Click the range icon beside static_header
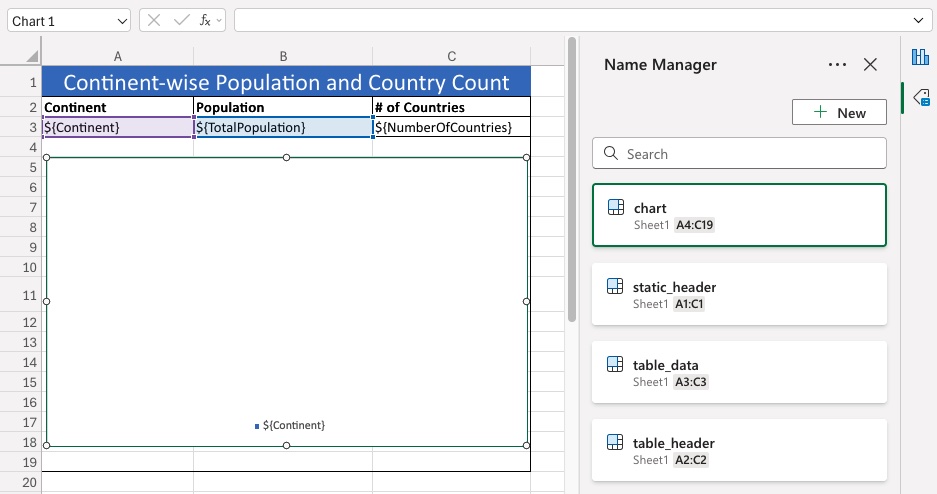The width and height of the screenshot is (937, 494). 615,286
